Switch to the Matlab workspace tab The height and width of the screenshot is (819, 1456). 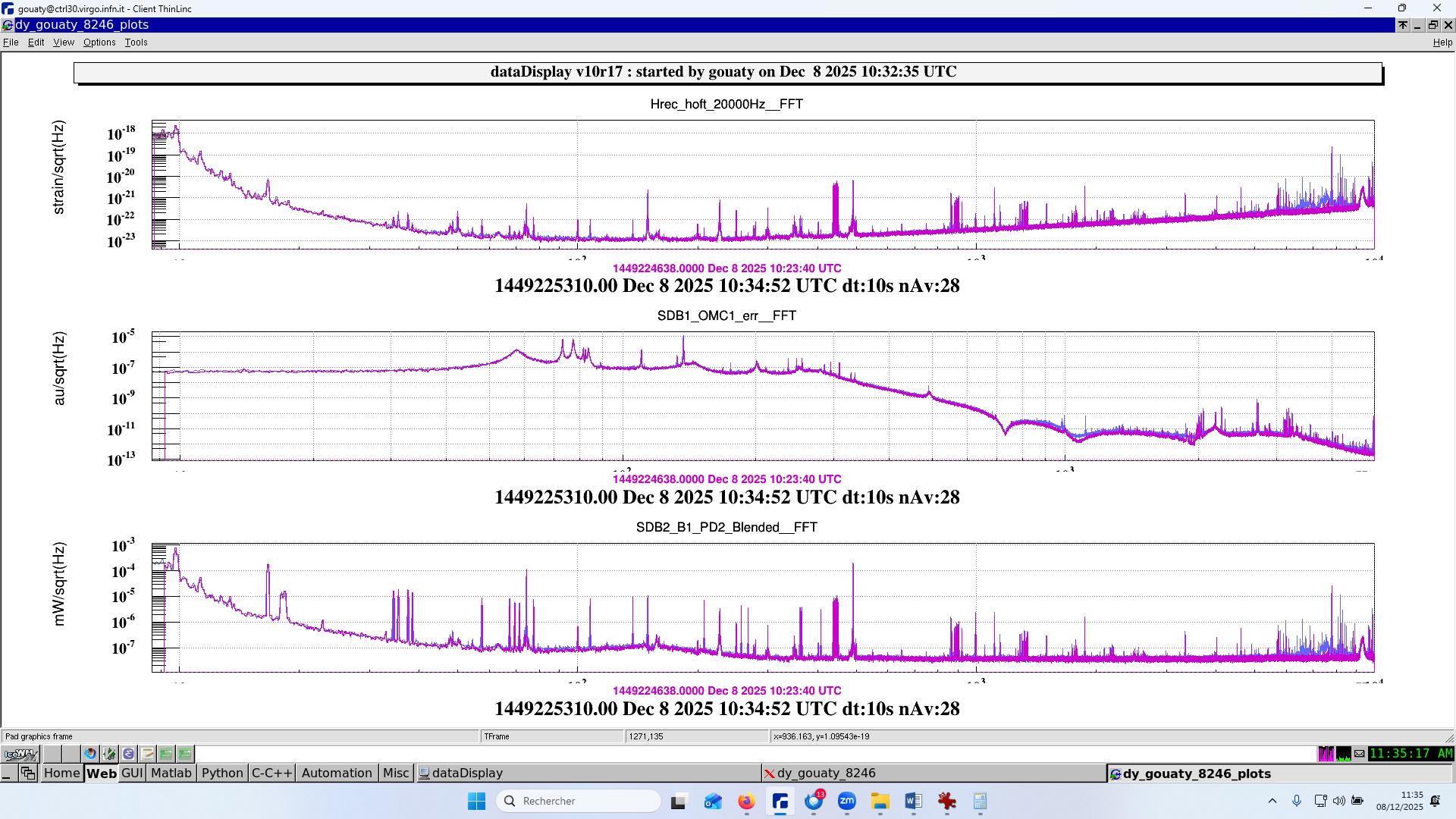click(171, 773)
